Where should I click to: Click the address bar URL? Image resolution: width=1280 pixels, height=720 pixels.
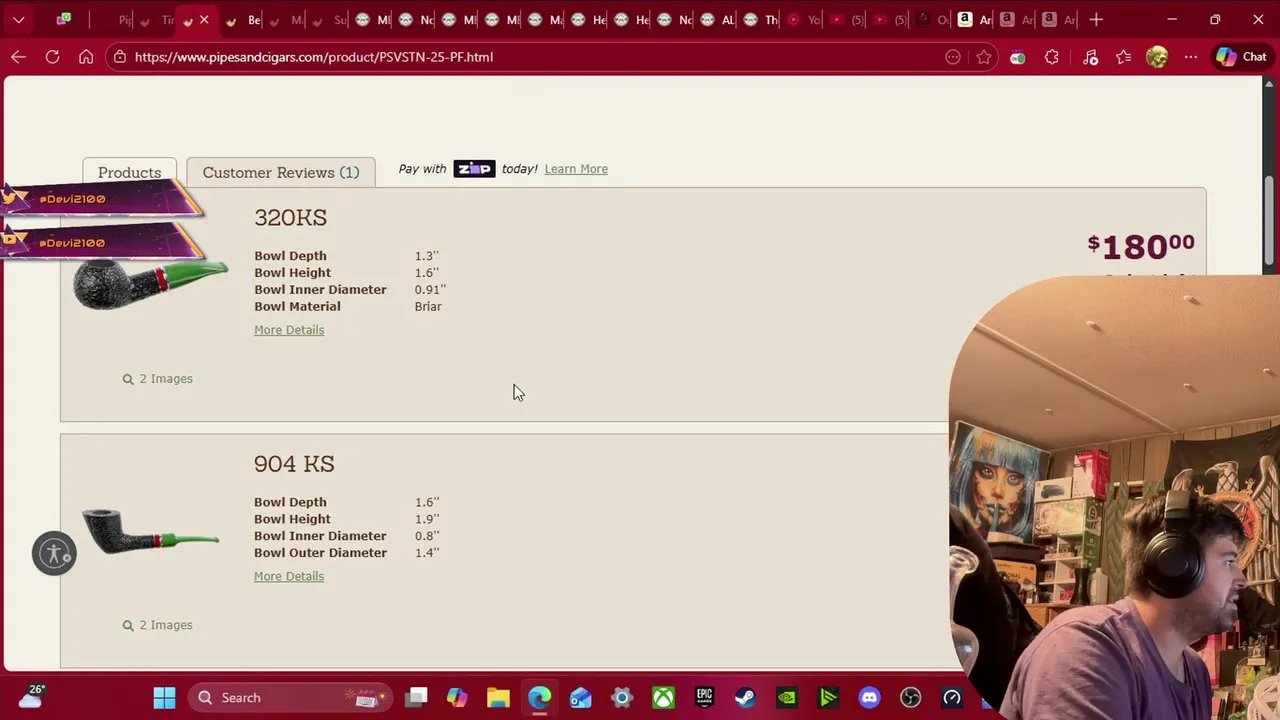(x=313, y=57)
